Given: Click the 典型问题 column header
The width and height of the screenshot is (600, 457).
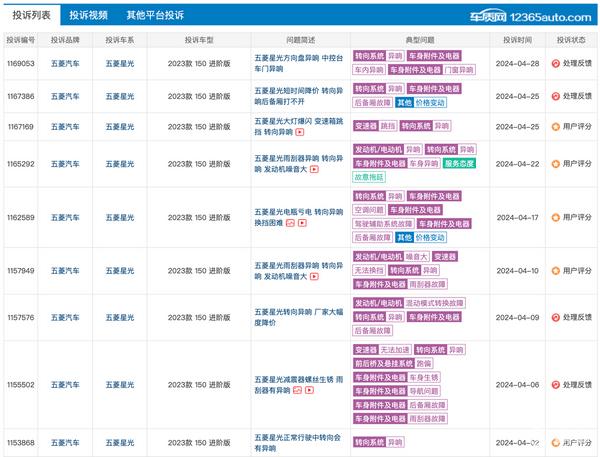Looking at the screenshot, I should coord(420,40).
